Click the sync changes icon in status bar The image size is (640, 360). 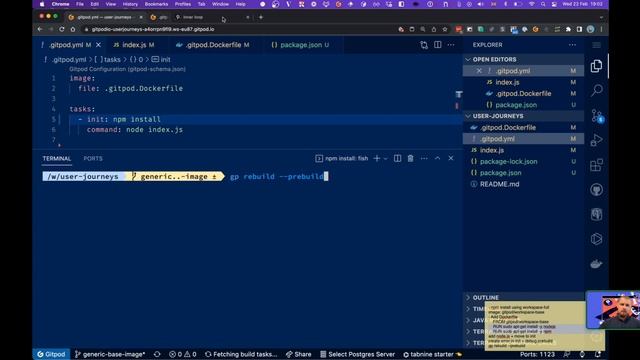(157, 354)
